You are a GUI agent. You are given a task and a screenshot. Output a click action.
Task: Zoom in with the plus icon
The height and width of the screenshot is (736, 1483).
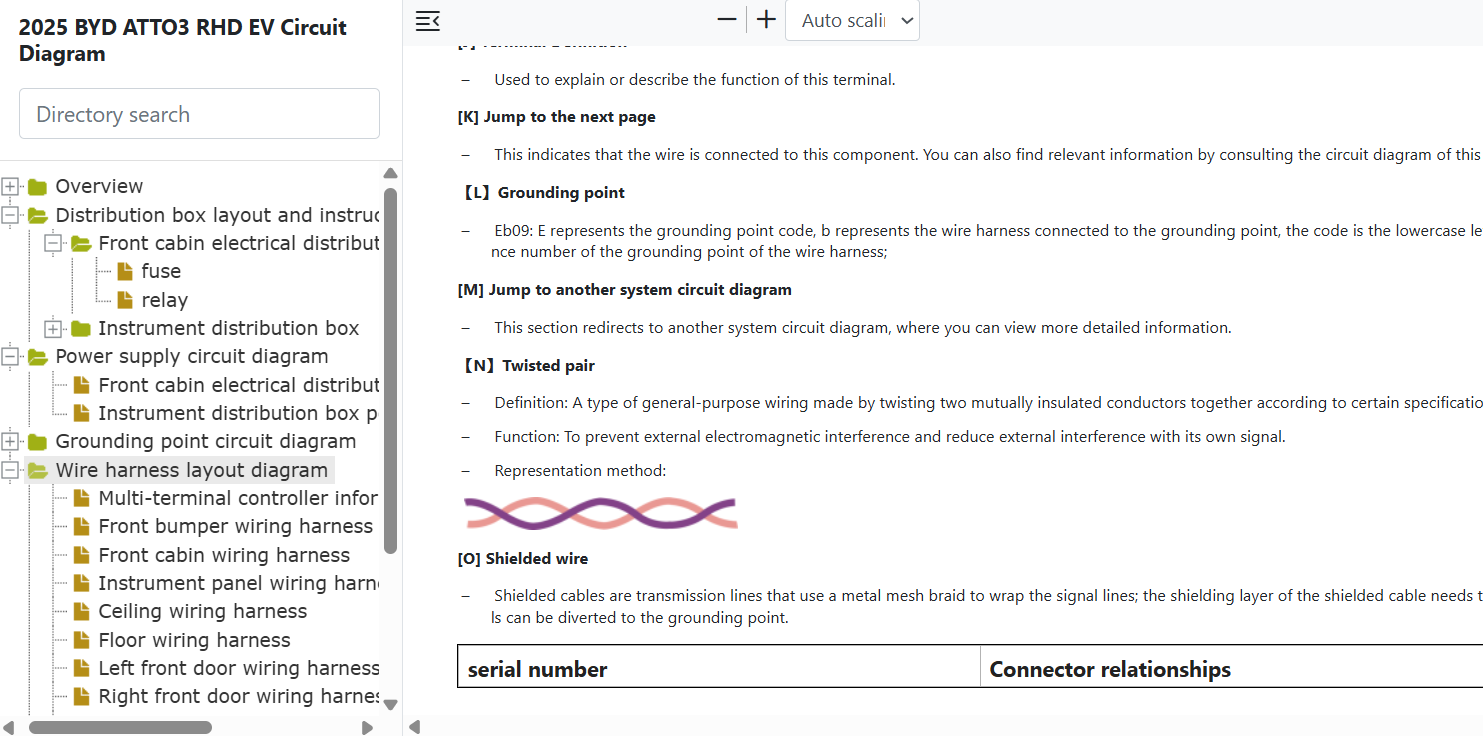point(766,19)
